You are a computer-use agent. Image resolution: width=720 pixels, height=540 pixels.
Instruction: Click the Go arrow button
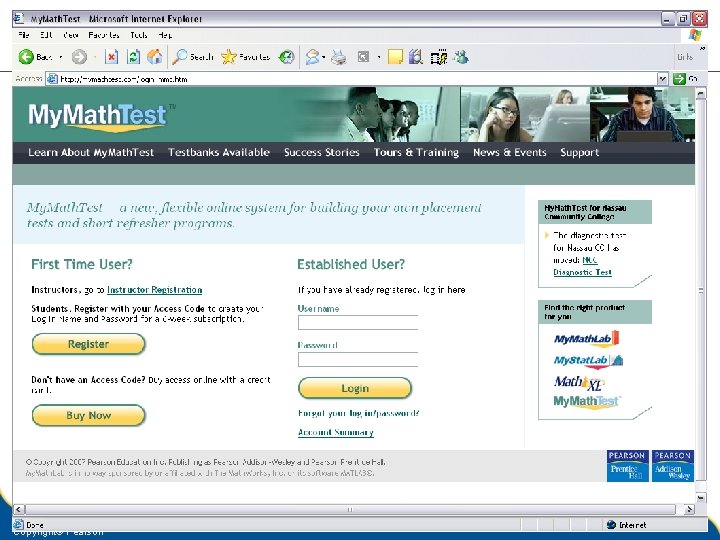pyautogui.click(x=679, y=79)
